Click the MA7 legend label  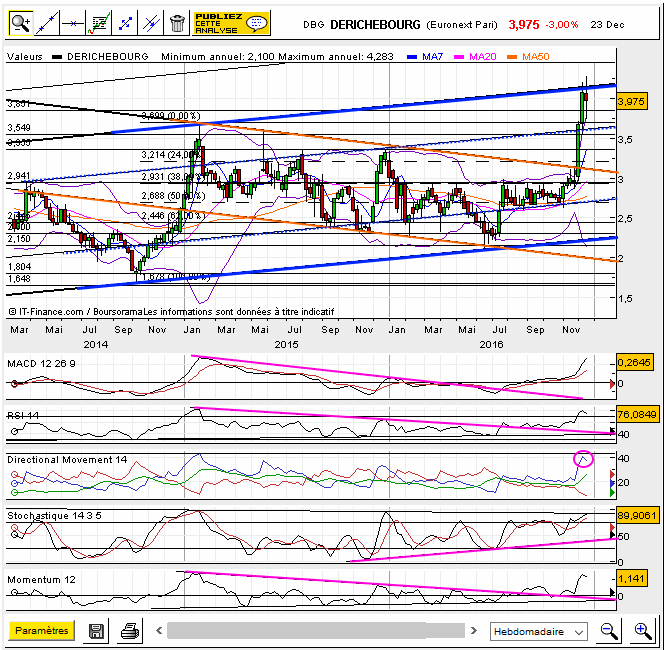tap(432, 56)
